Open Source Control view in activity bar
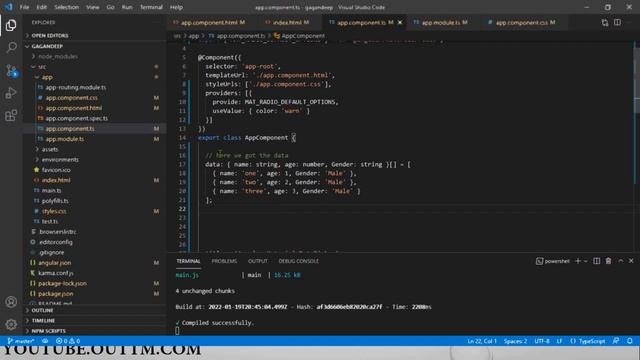Viewport: 640px width, 360px height. [11, 71]
